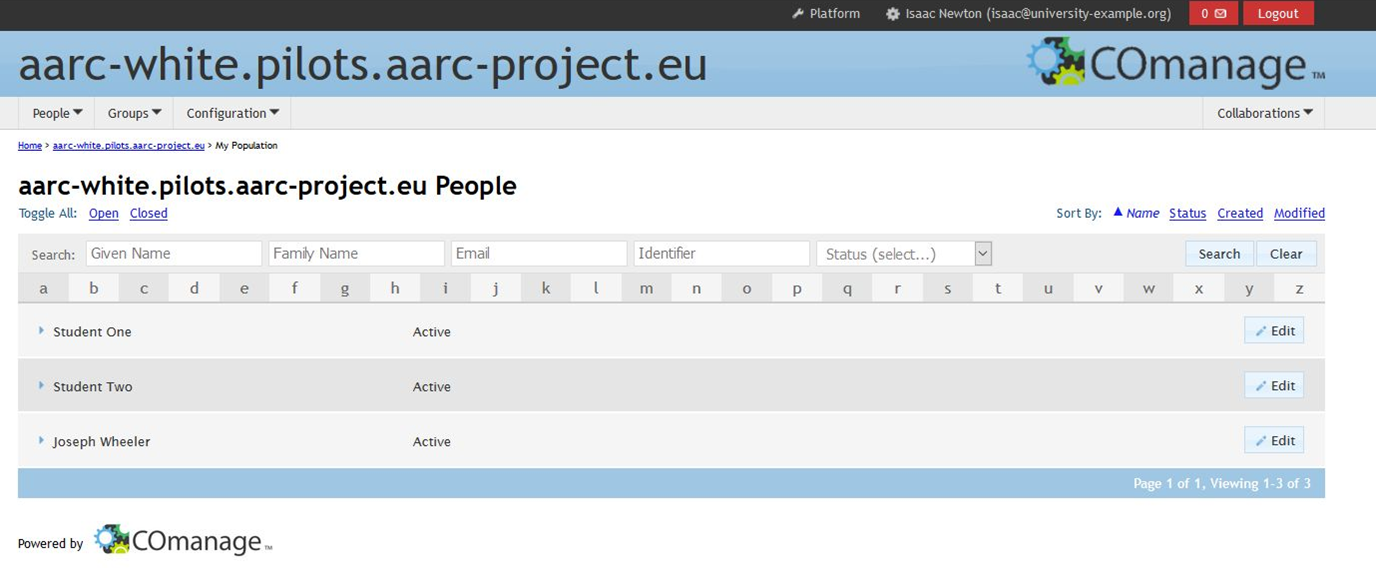Screen dimensions: 1376x568
Task: Click pencil icon in Student One's Edit button
Action: point(1261,331)
